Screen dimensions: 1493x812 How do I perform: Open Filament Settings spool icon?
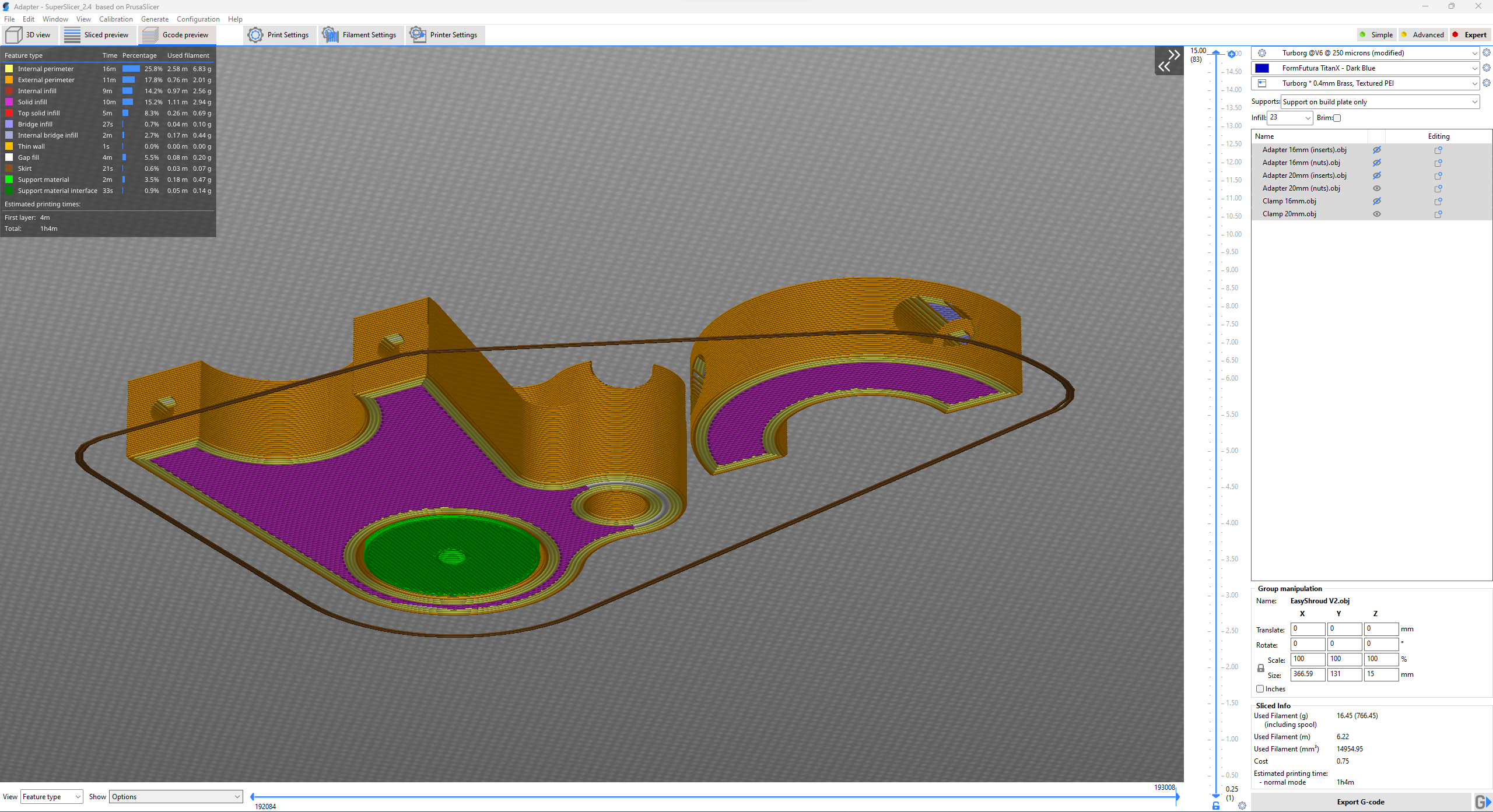point(331,35)
